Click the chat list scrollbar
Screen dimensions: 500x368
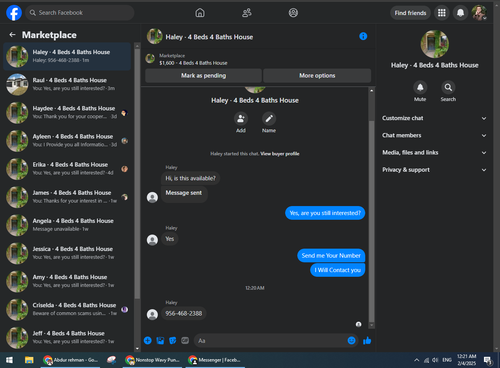pyautogui.click(x=137, y=173)
